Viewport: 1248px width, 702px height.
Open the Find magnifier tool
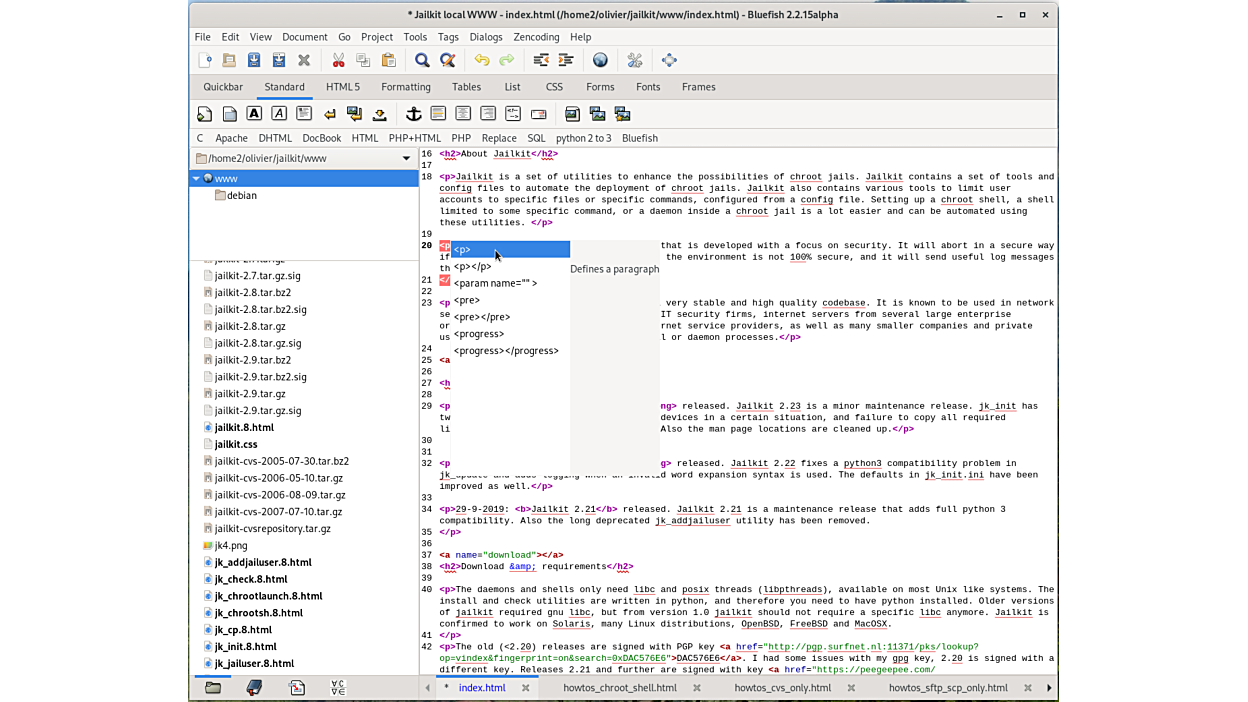[x=422, y=60]
